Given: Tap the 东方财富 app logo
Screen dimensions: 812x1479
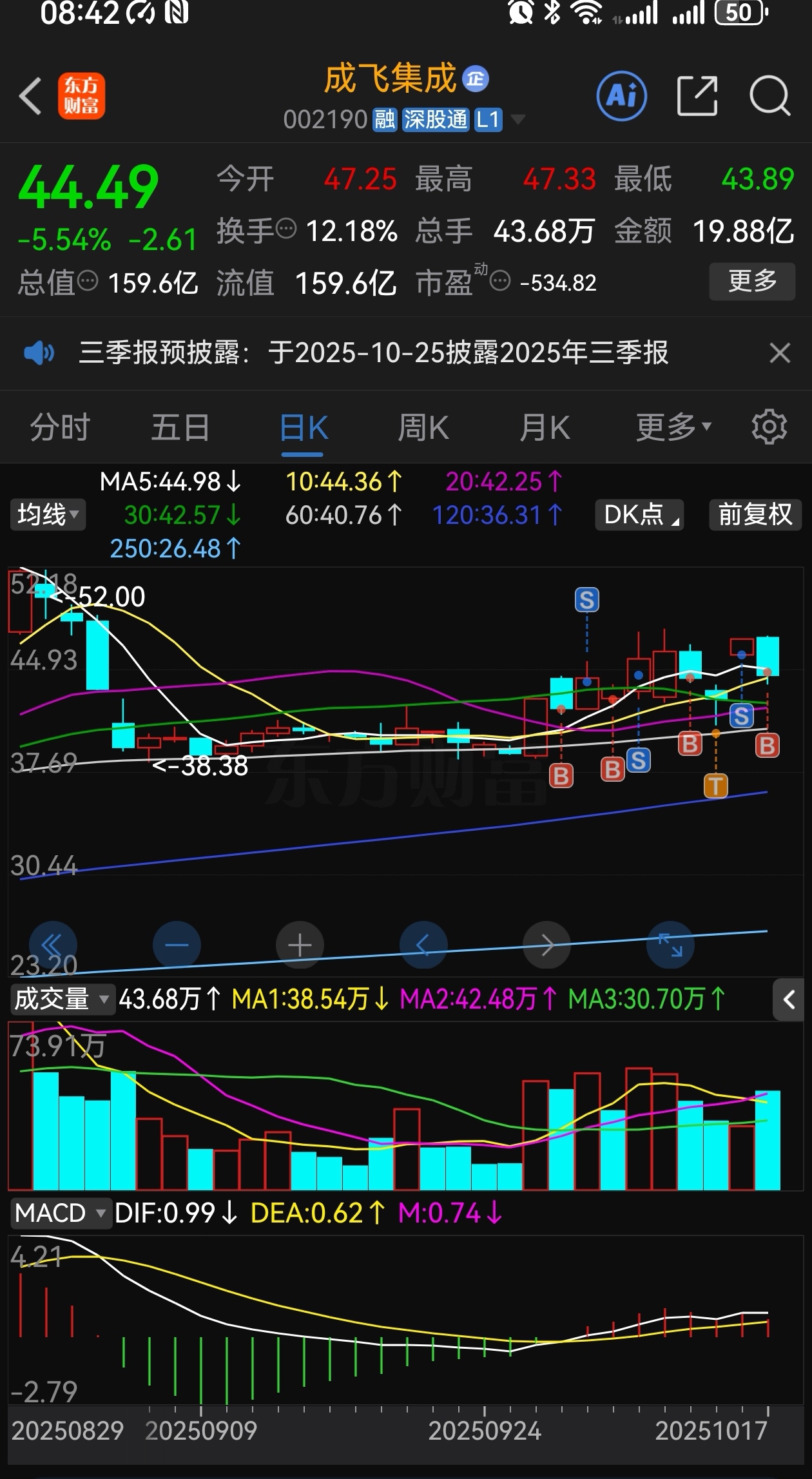Looking at the screenshot, I should (x=81, y=96).
